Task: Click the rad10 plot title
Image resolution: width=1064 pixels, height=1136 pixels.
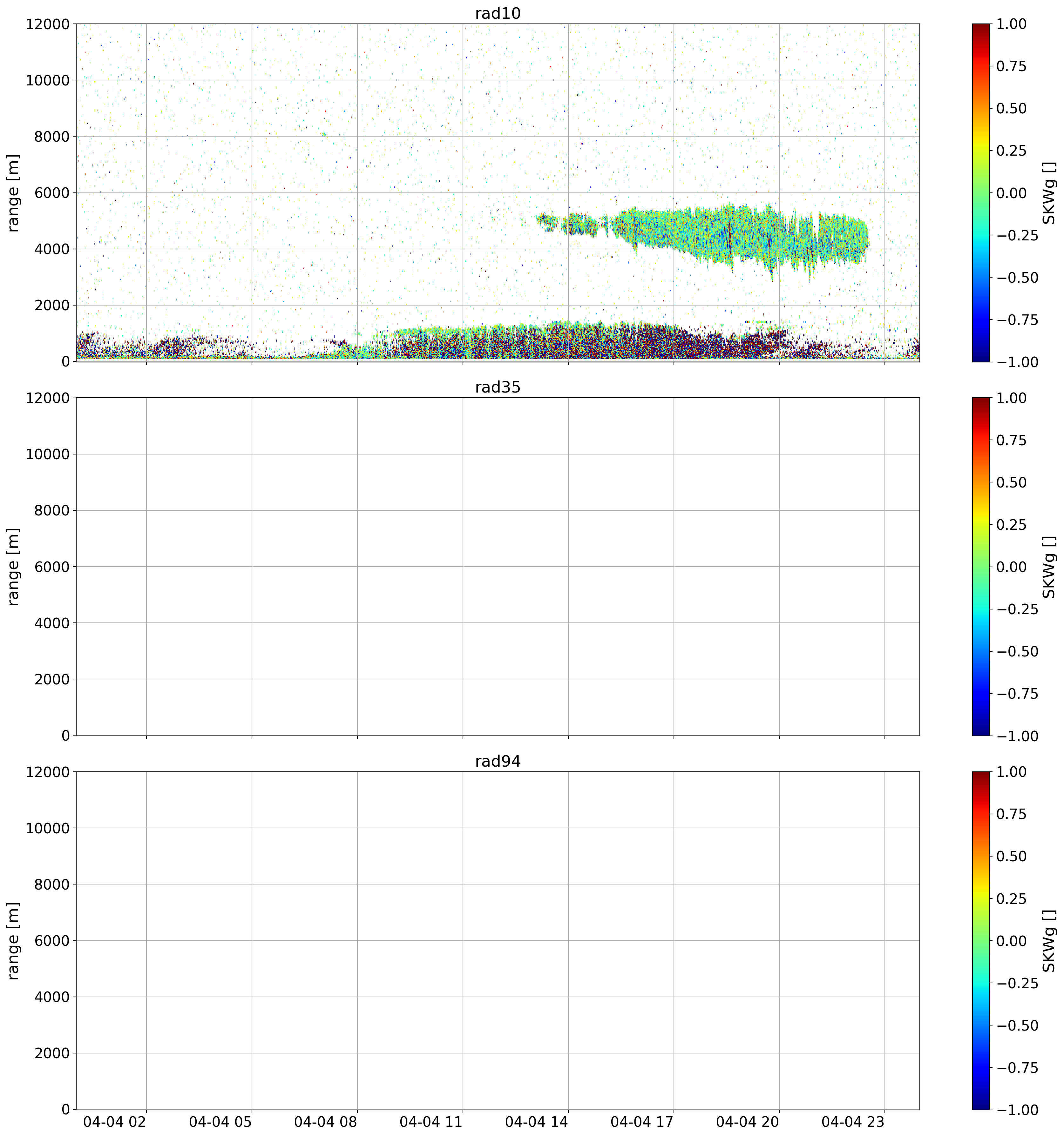Action: point(498,13)
